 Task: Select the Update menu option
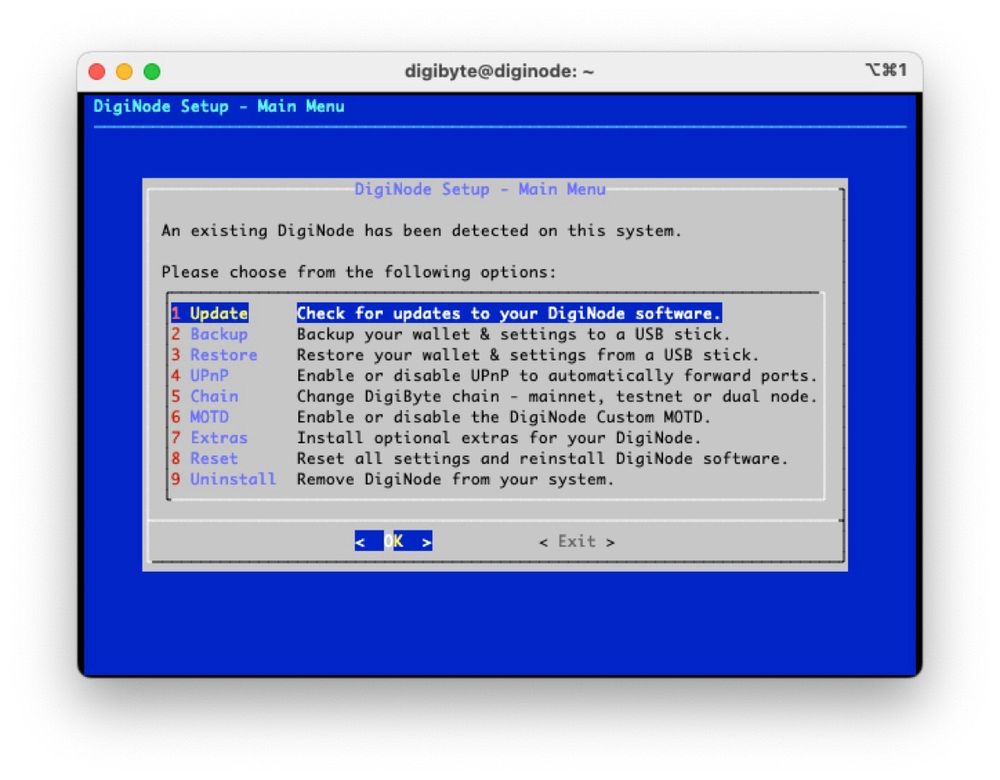[210, 313]
